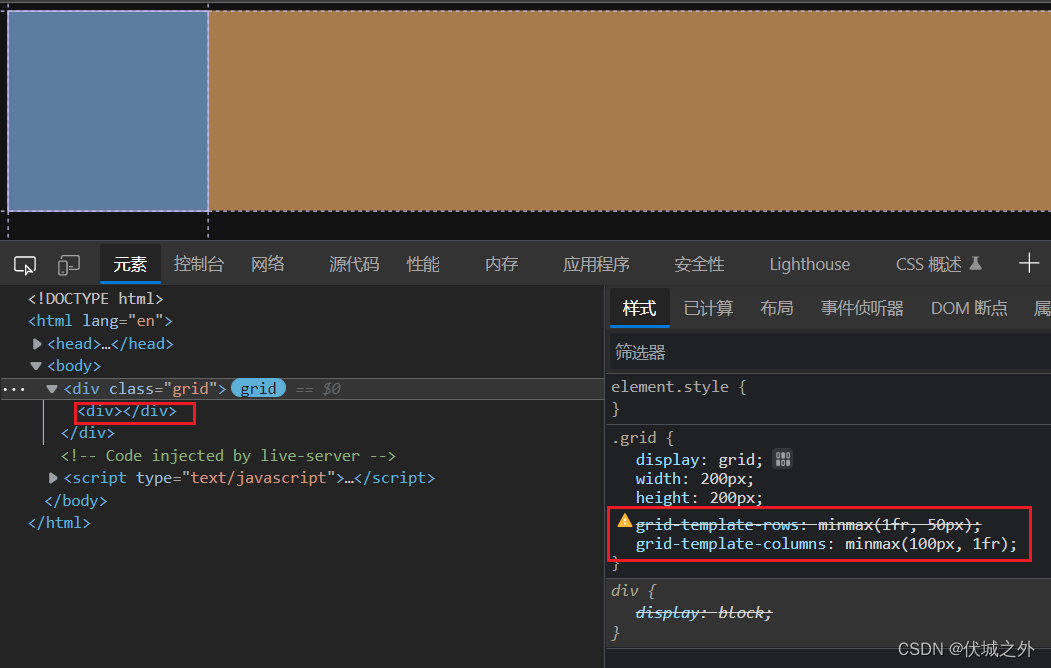
Task: Select the 事件侦听器 pane tab
Action: pos(862,308)
